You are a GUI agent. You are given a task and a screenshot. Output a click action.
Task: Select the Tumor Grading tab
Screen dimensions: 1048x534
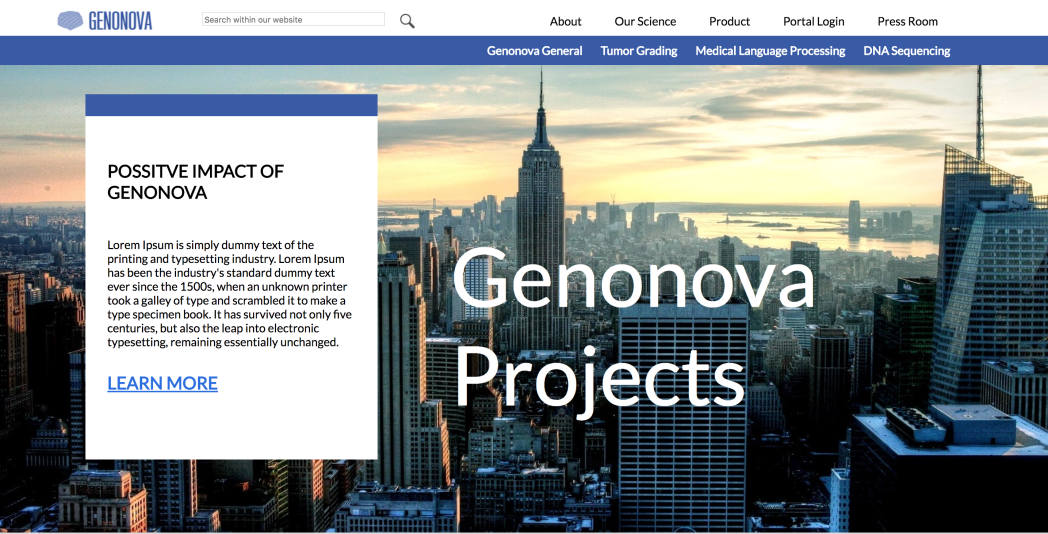click(x=638, y=51)
